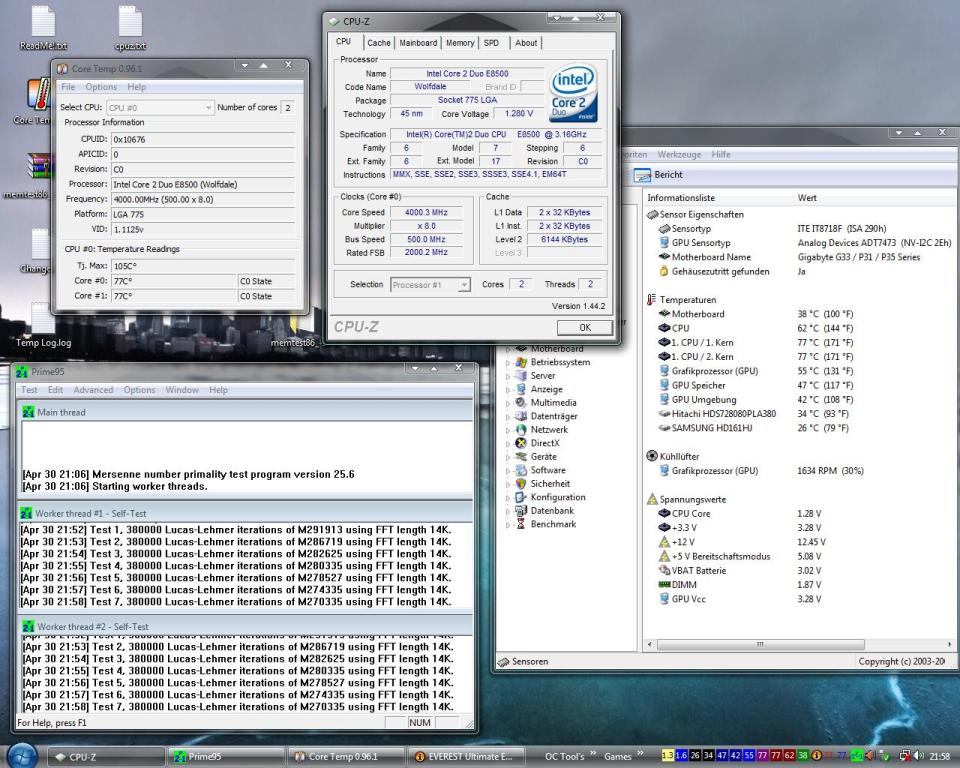Click the Datenbank icon in EVEREST tree
Image resolution: width=960 pixels, height=768 pixels.
[521, 510]
